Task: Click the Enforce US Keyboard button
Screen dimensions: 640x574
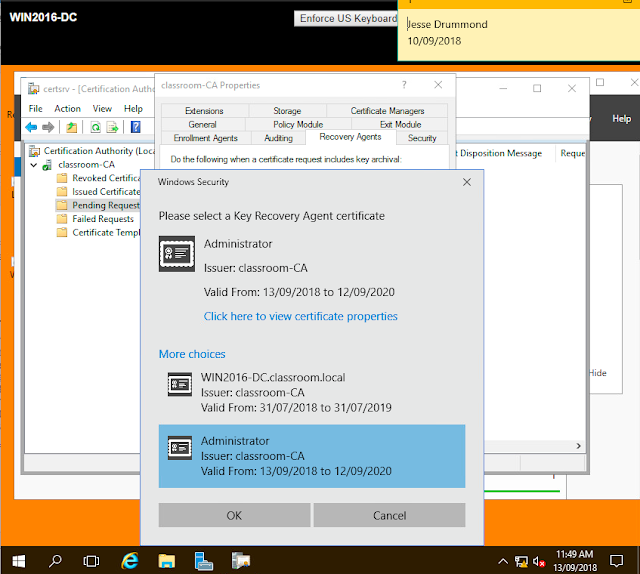Action: point(346,18)
